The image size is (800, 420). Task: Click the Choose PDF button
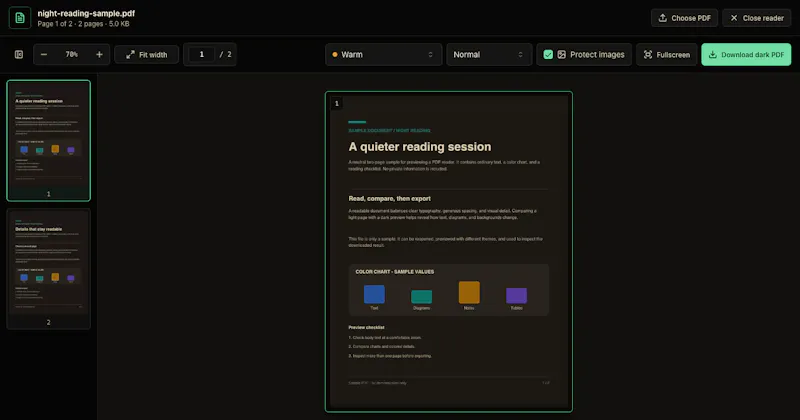(x=684, y=18)
